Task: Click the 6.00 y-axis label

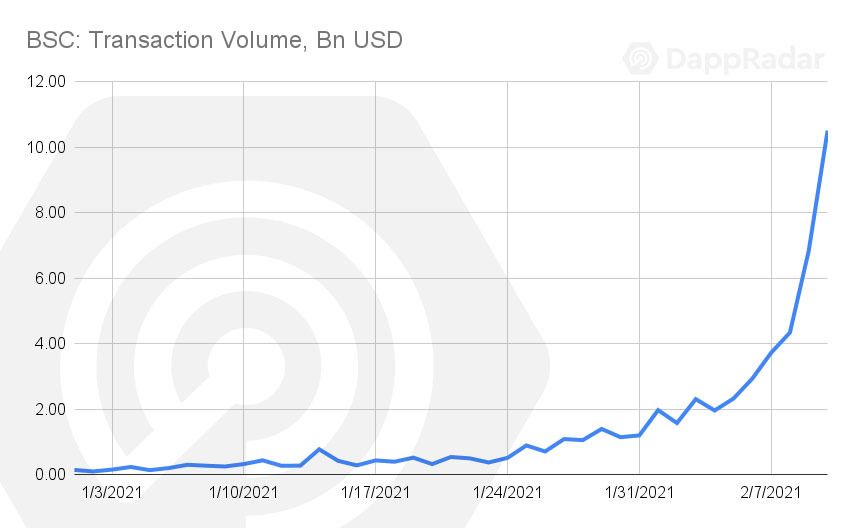Action: (48, 278)
